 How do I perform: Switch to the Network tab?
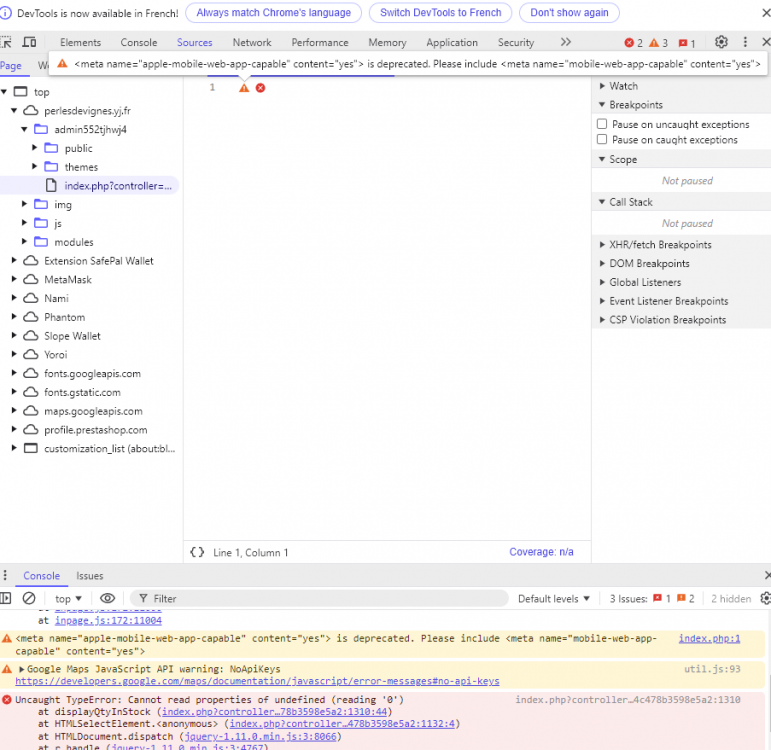[x=252, y=42]
